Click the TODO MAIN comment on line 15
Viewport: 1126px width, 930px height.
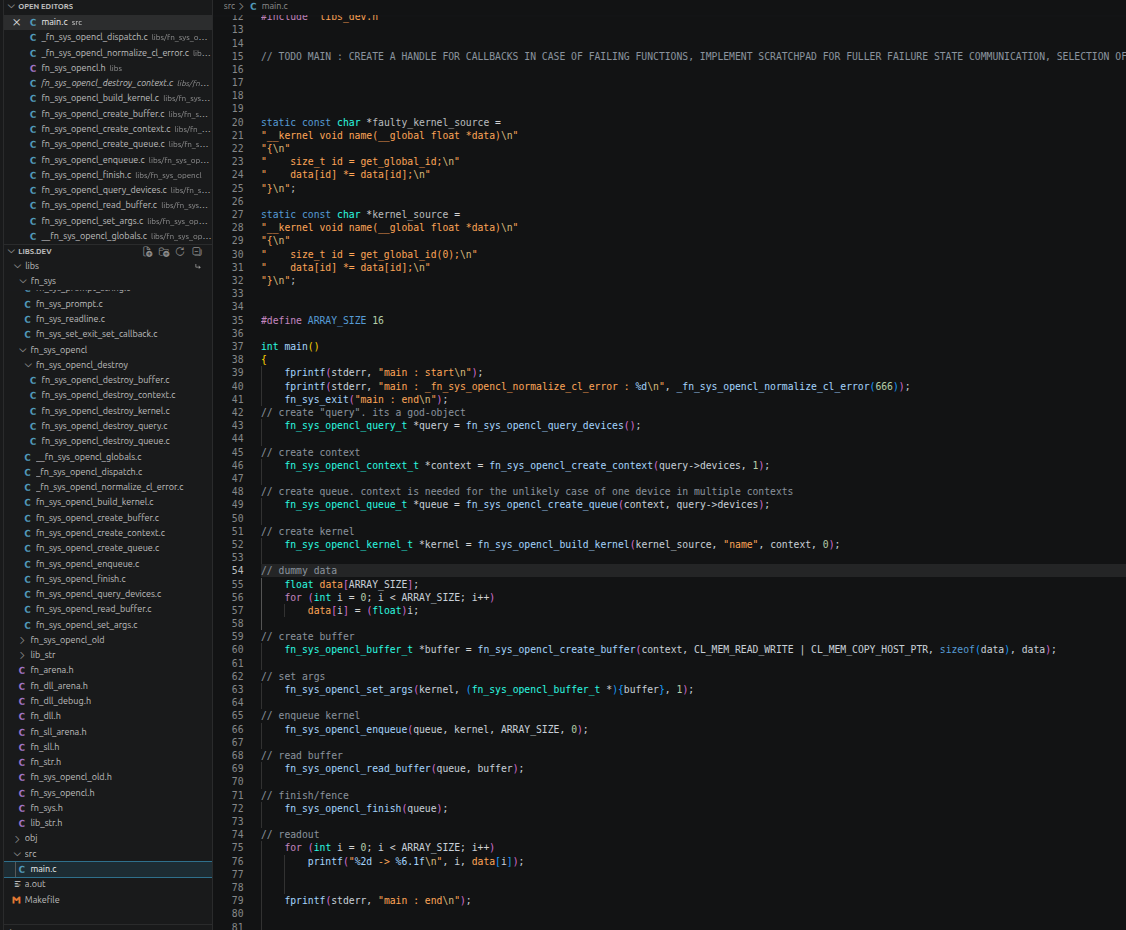pos(693,57)
